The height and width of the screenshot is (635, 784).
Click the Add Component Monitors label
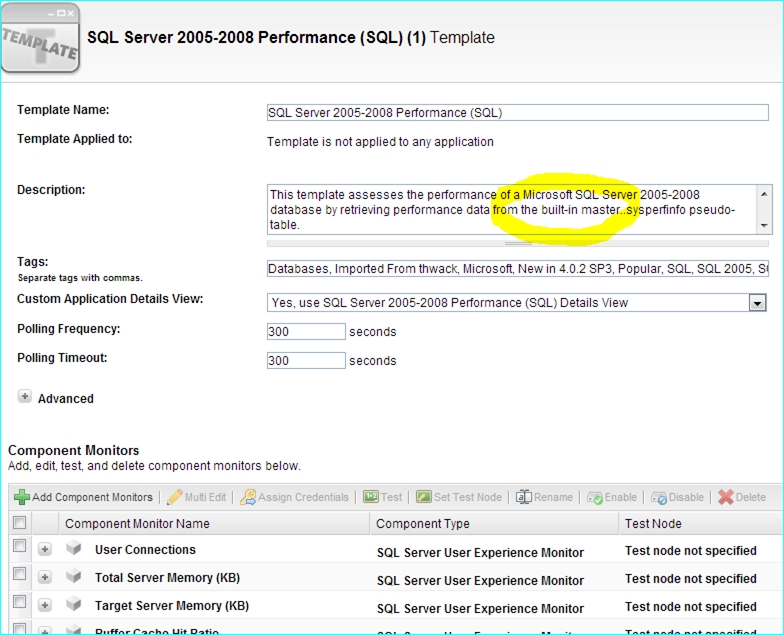(x=92, y=497)
